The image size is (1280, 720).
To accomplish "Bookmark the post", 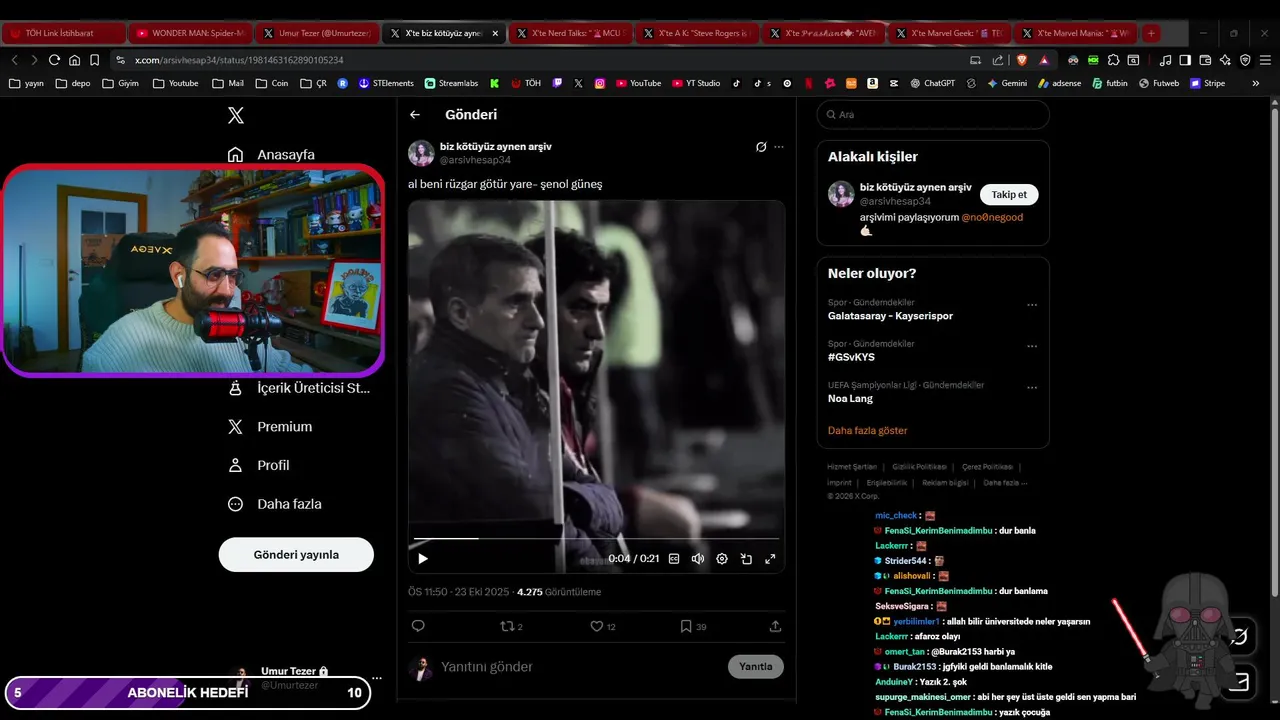I will (x=686, y=626).
